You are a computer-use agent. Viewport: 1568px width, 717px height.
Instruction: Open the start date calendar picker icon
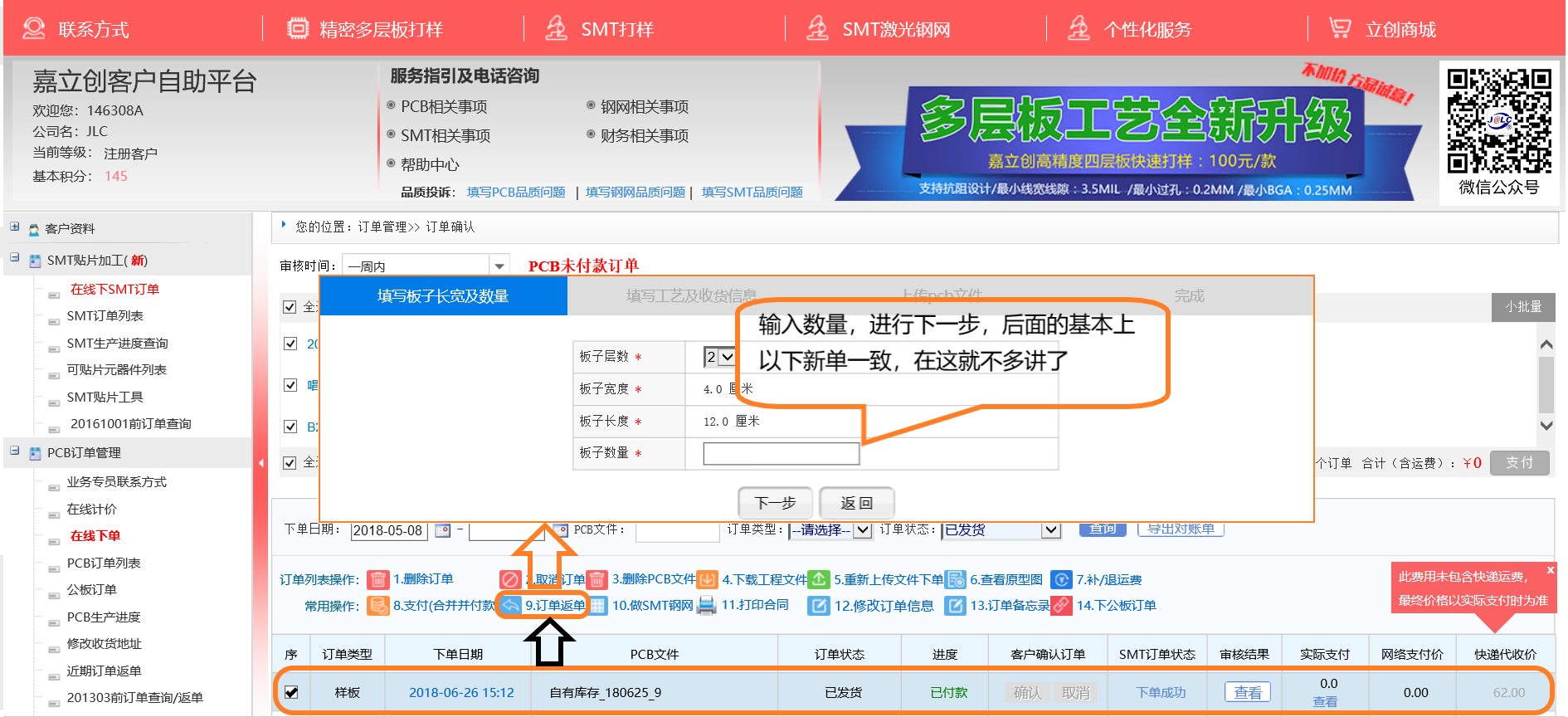[443, 530]
